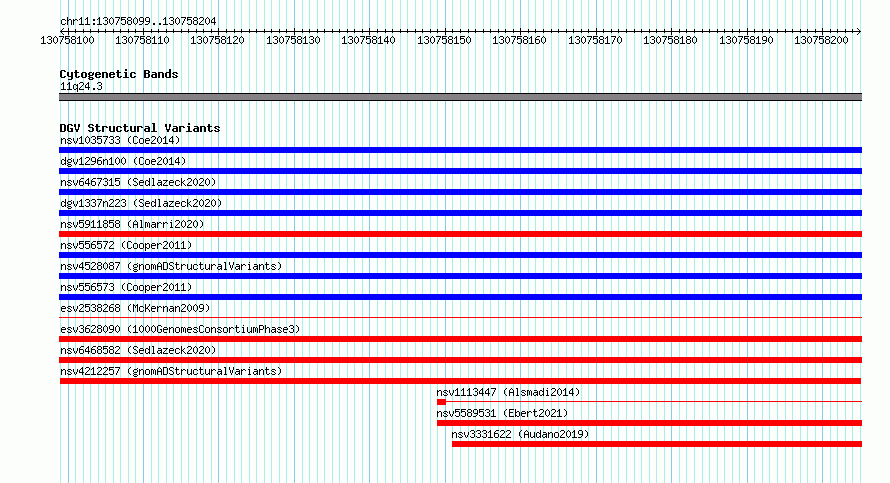Select the dgv1296n100 (Coe2014) label
Viewport: 890px width, 483px height.
coord(123,161)
